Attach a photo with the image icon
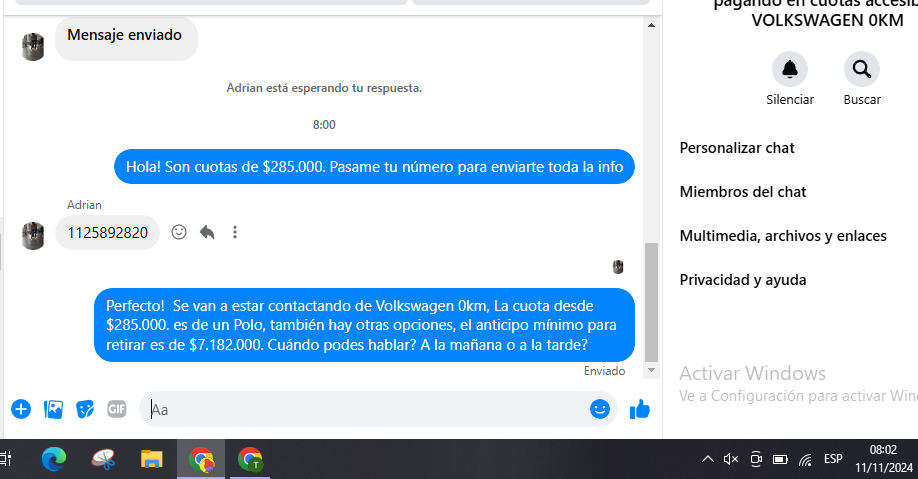This screenshot has height=479, width=918. [53, 409]
